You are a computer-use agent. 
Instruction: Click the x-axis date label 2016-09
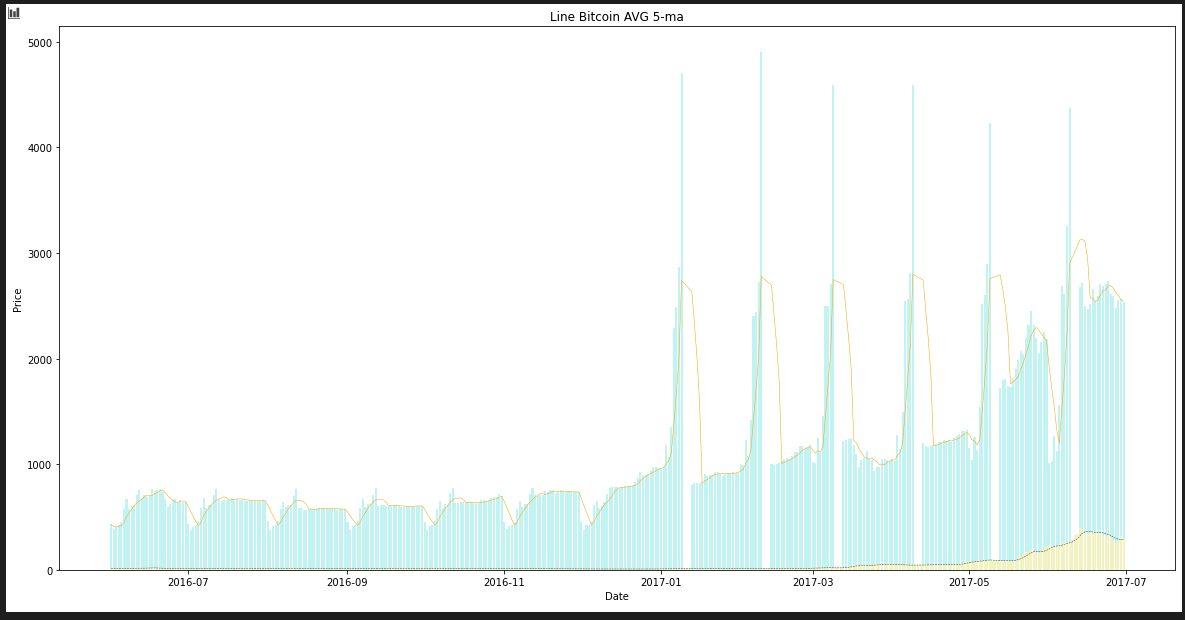click(347, 581)
